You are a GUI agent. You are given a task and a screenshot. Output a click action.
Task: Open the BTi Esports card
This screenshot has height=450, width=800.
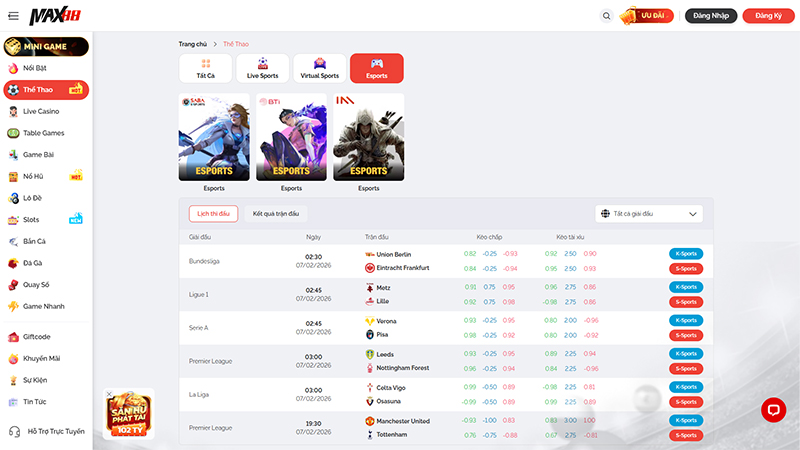(291, 137)
